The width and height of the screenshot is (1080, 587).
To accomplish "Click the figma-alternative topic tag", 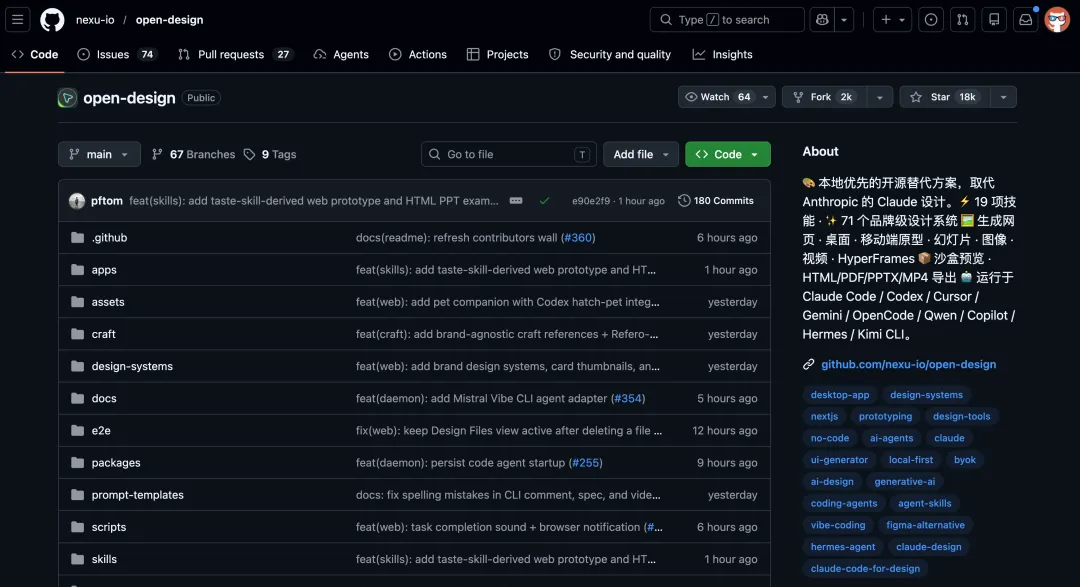I will tap(925, 525).
